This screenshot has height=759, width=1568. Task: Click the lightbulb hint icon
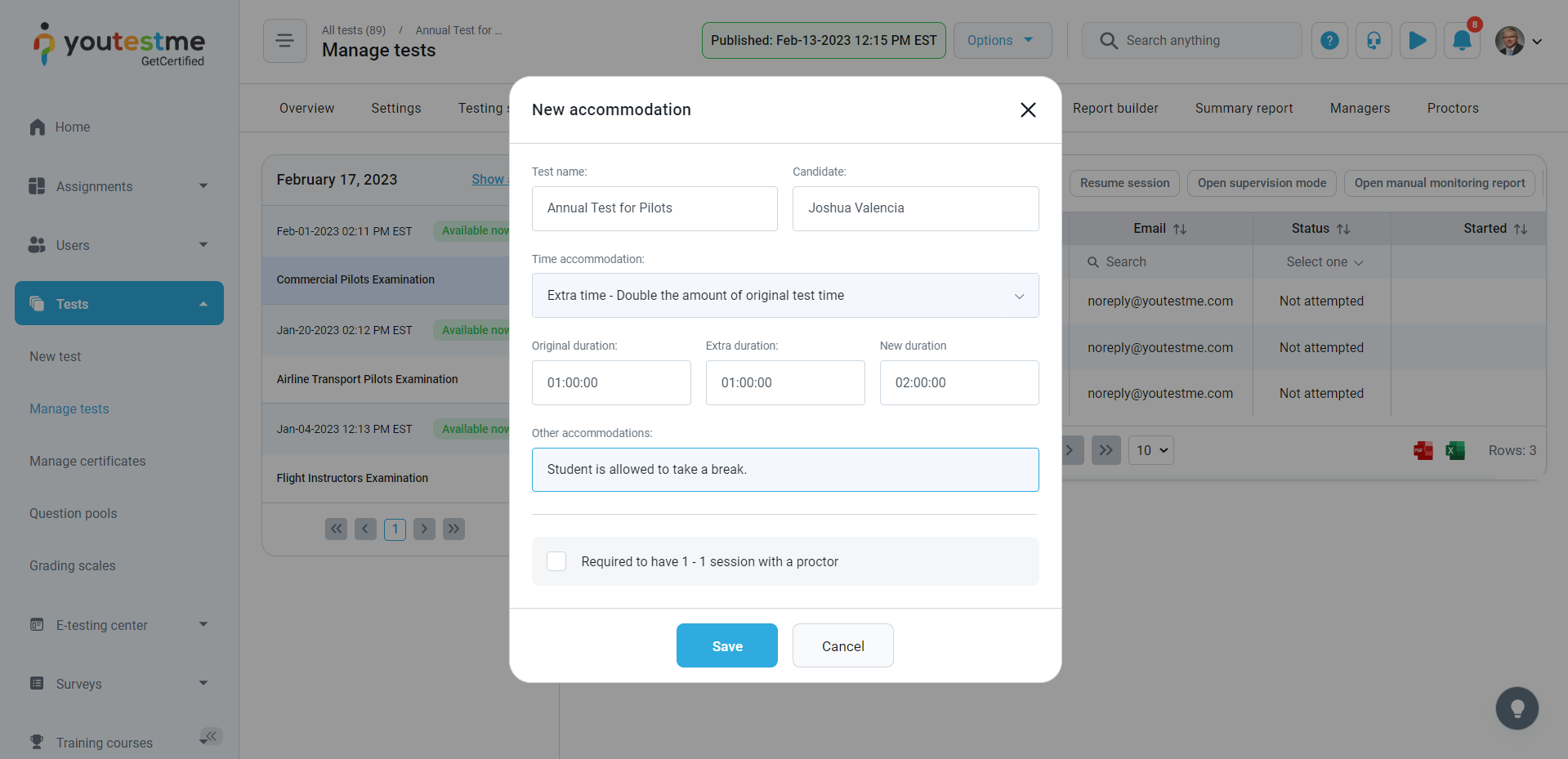[x=1517, y=708]
